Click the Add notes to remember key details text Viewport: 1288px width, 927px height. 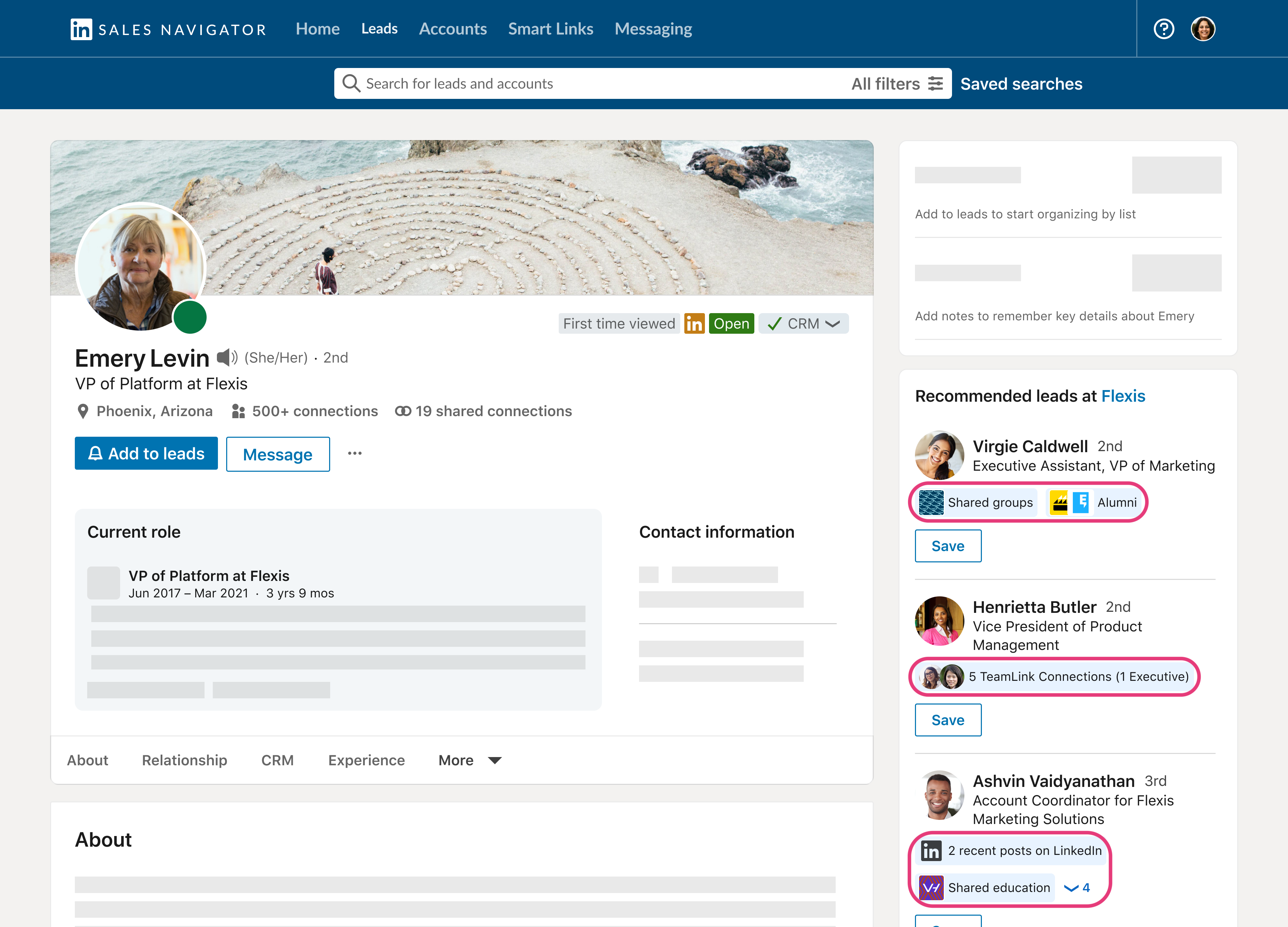1055,317
